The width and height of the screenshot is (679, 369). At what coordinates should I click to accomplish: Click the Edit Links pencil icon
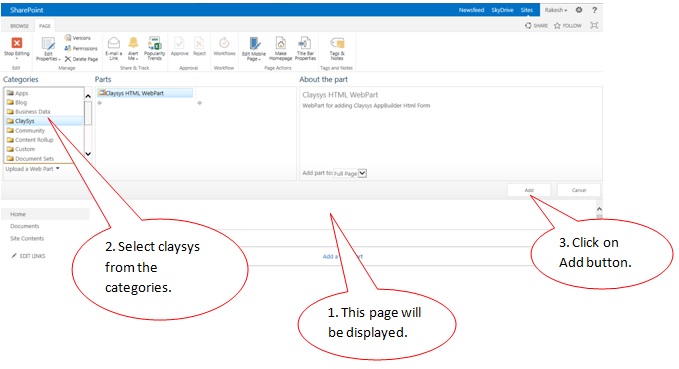(x=14, y=256)
